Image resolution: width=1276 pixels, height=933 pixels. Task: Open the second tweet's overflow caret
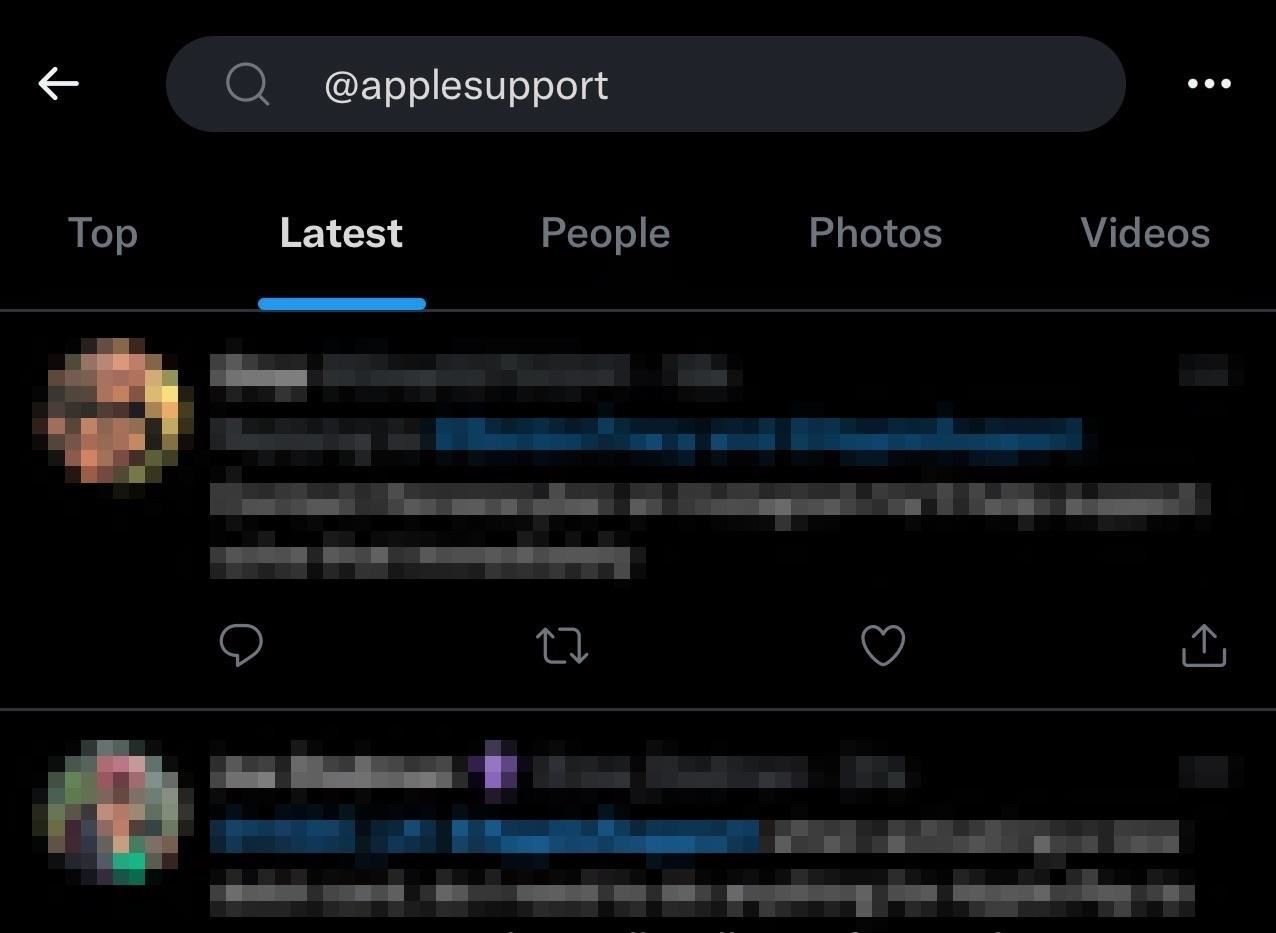(x=1210, y=771)
